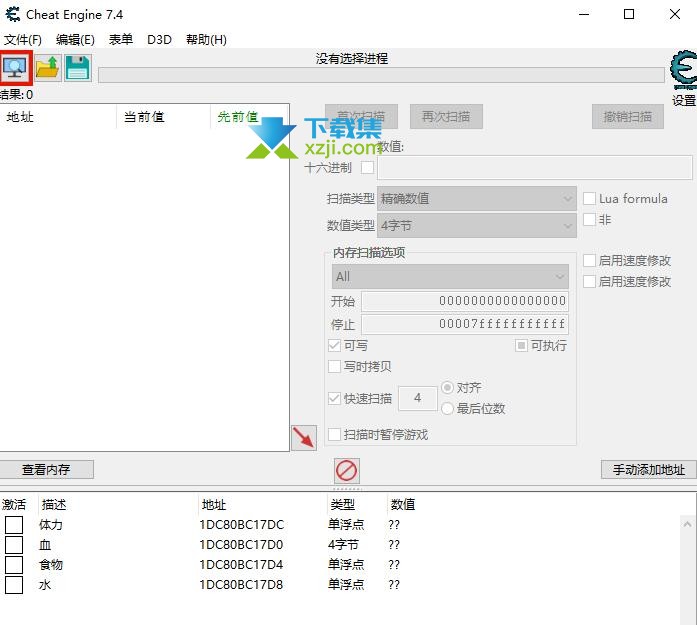
Task: Click the red arrow add-to-address-list icon
Action: click(303, 438)
